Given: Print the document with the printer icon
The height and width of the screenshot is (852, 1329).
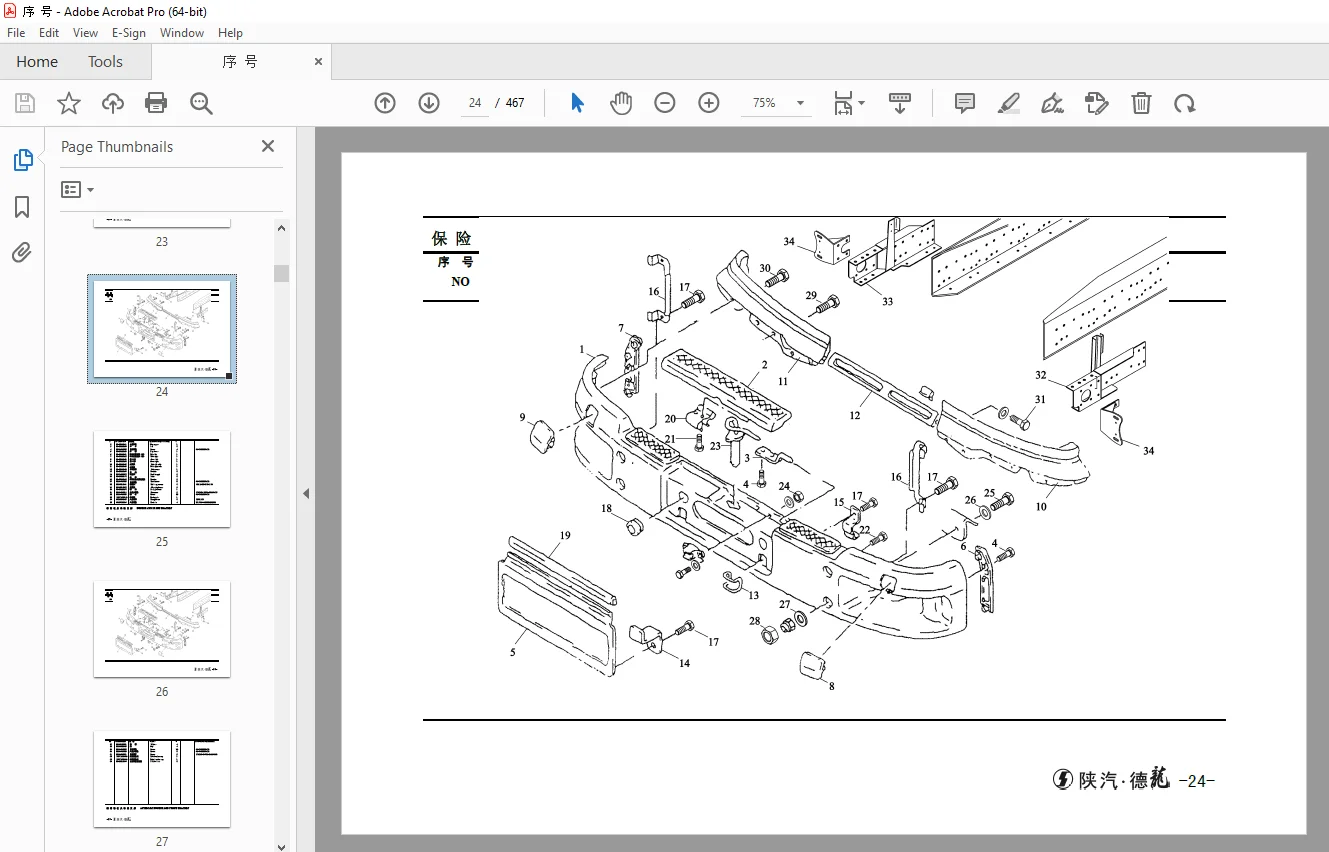Looking at the screenshot, I should point(156,103).
